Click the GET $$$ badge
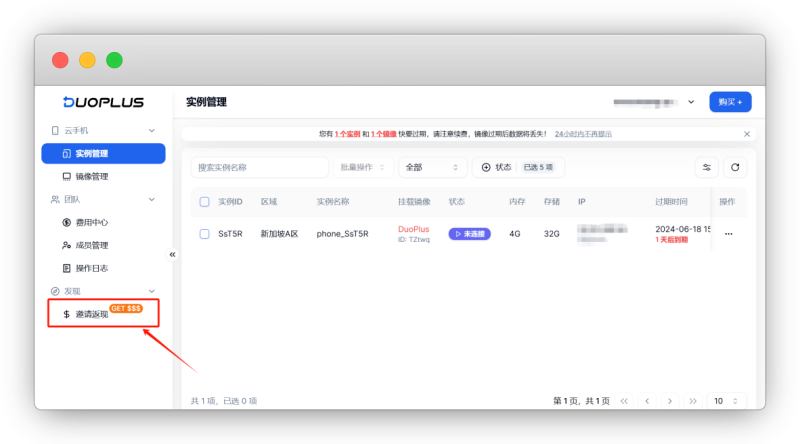Viewport: 800px width, 444px height. click(x=126, y=308)
